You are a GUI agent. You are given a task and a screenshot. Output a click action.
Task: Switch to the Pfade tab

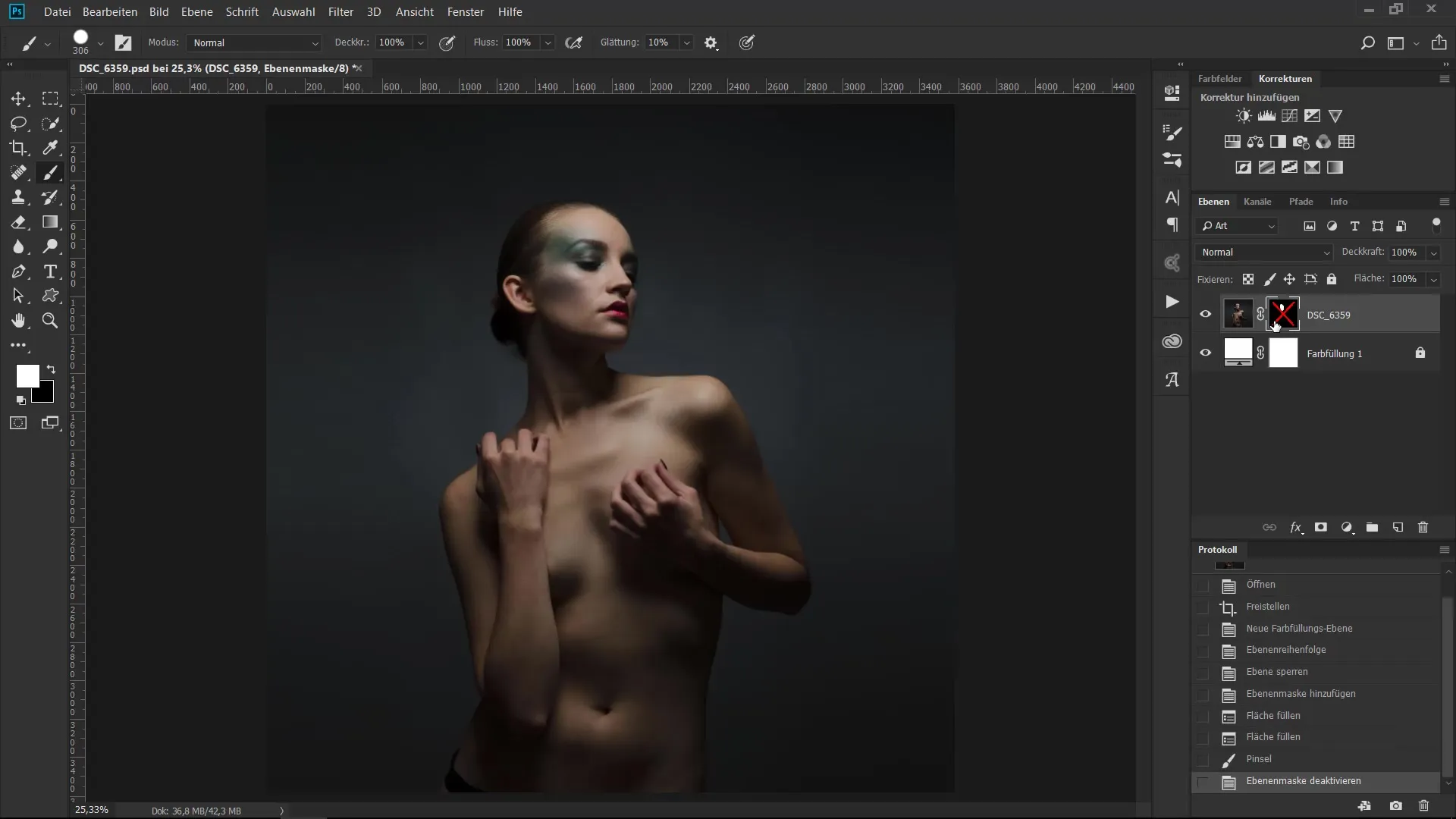[1301, 202]
